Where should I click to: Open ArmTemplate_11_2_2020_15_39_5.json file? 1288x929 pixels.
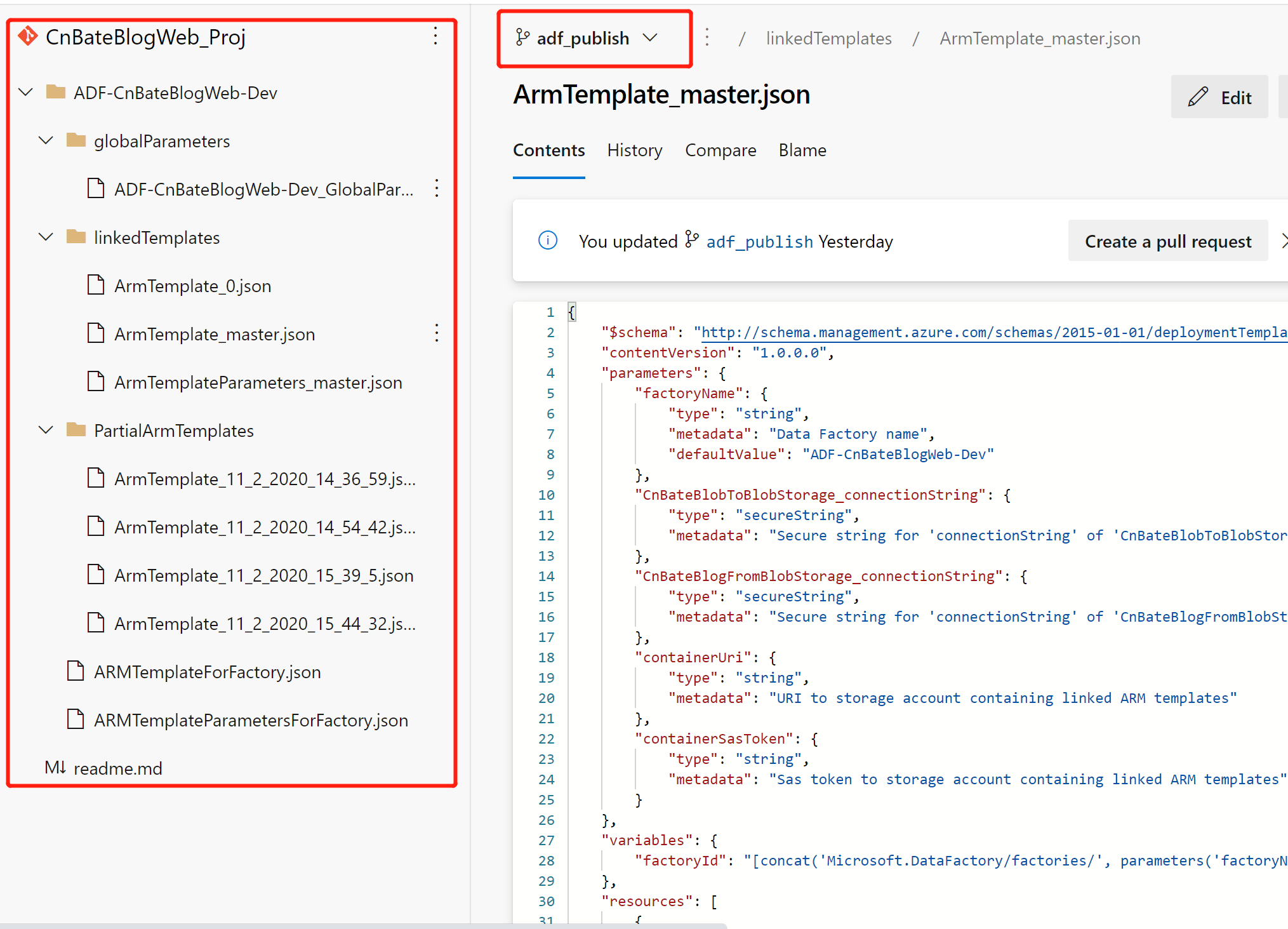coord(264,575)
